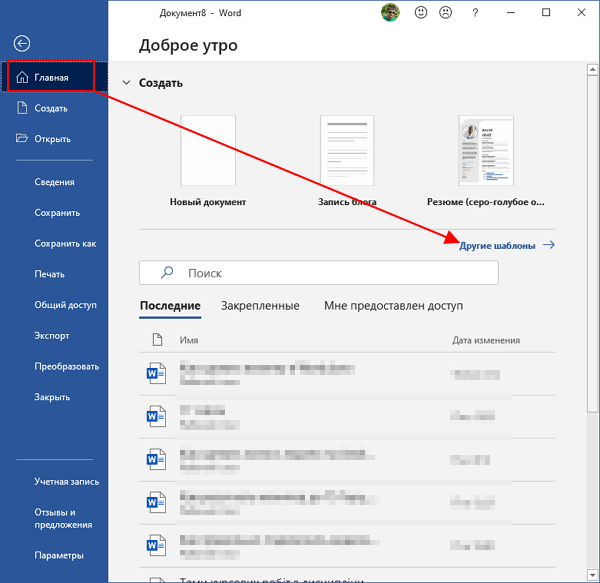Open the fifth recent Word document icon
The width and height of the screenshot is (600, 583).
(157, 545)
